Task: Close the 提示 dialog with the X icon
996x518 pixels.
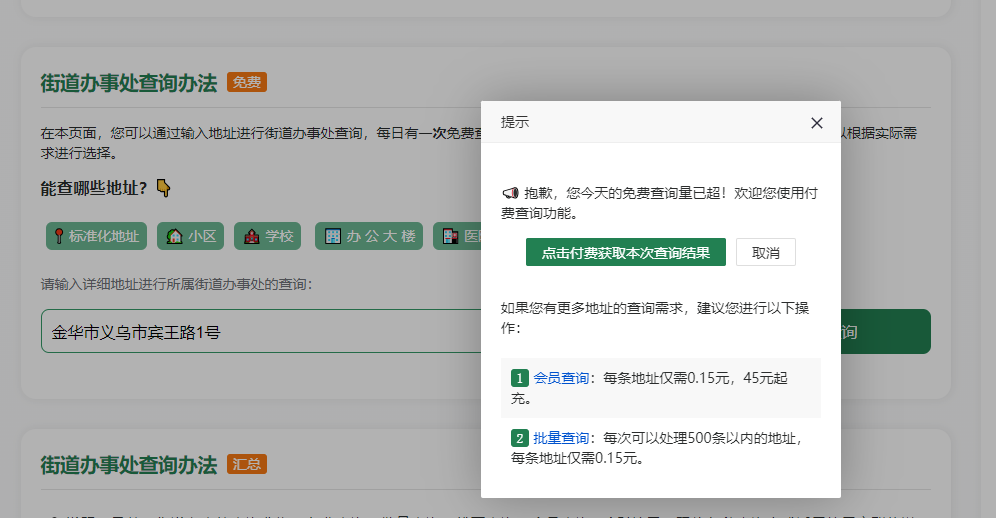Action: click(x=817, y=123)
